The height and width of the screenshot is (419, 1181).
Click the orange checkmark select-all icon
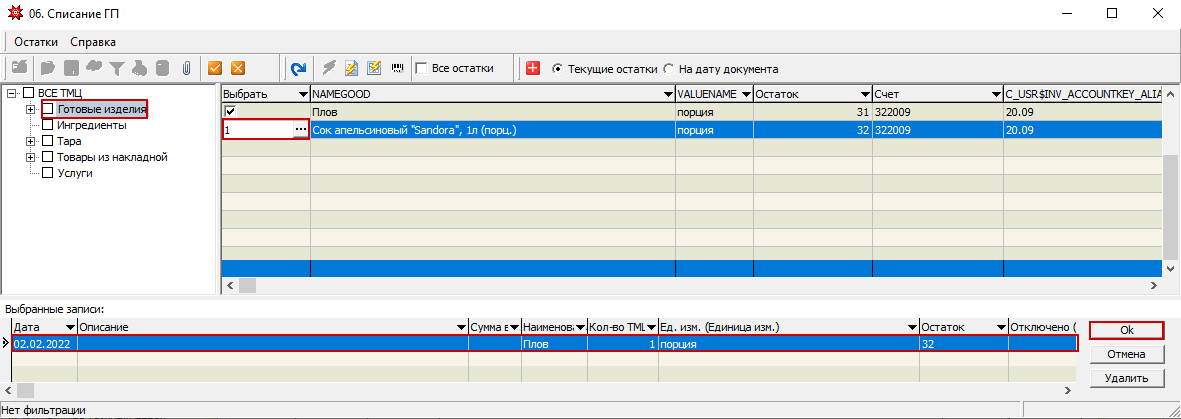[215, 69]
